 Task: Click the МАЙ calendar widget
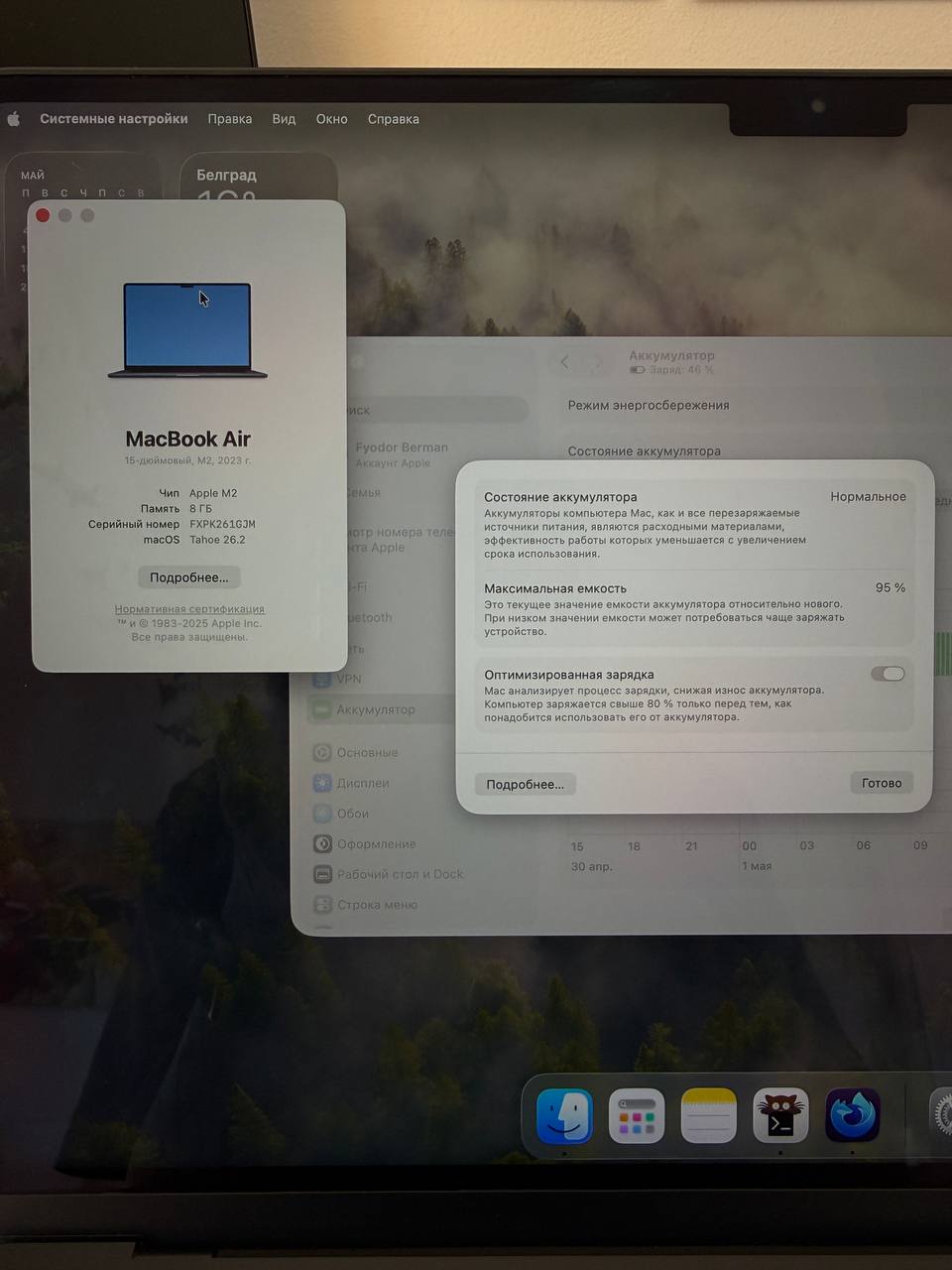click(x=84, y=177)
